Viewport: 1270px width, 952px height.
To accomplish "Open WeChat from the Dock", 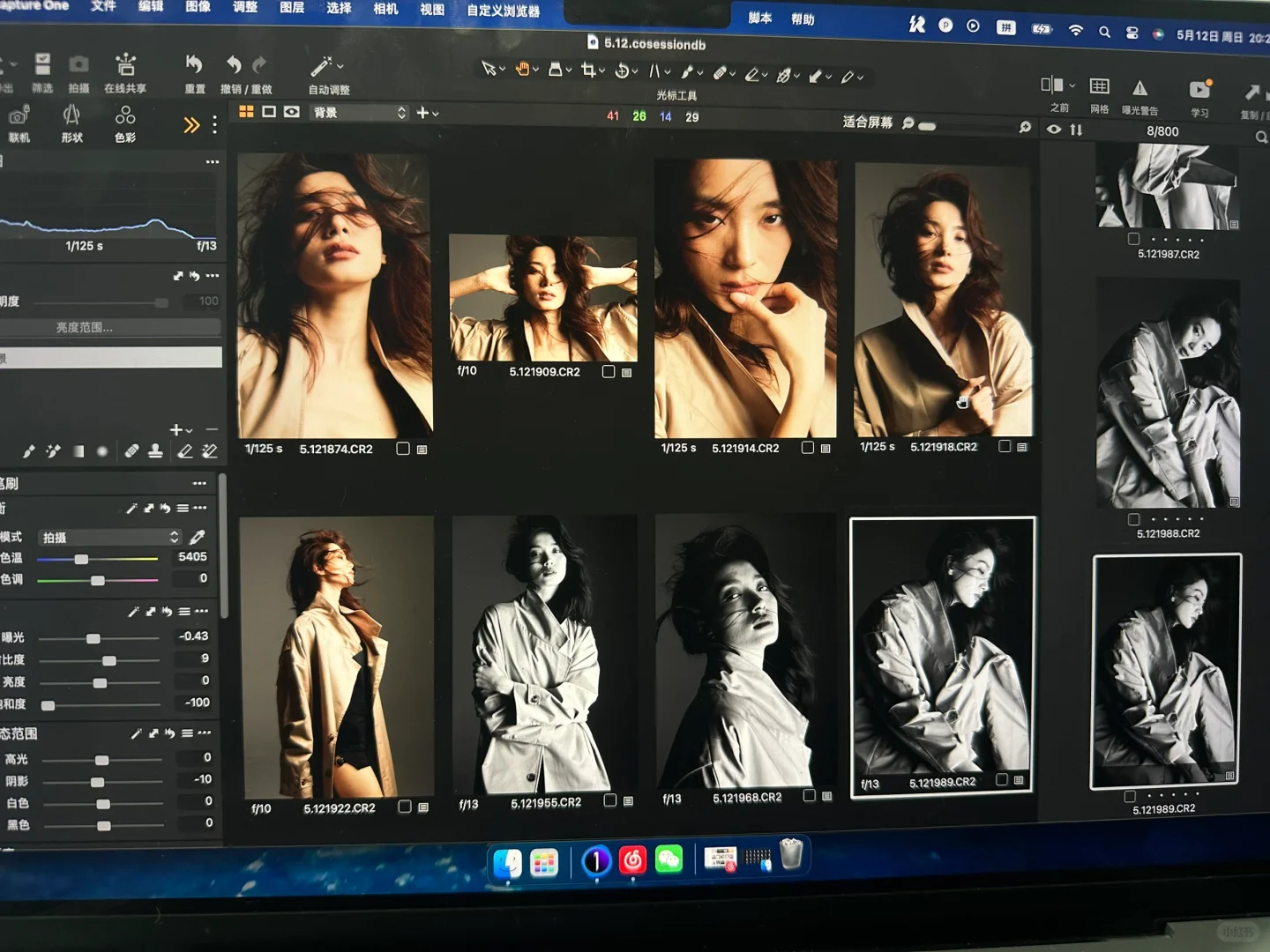I will [x=669, y=859].
